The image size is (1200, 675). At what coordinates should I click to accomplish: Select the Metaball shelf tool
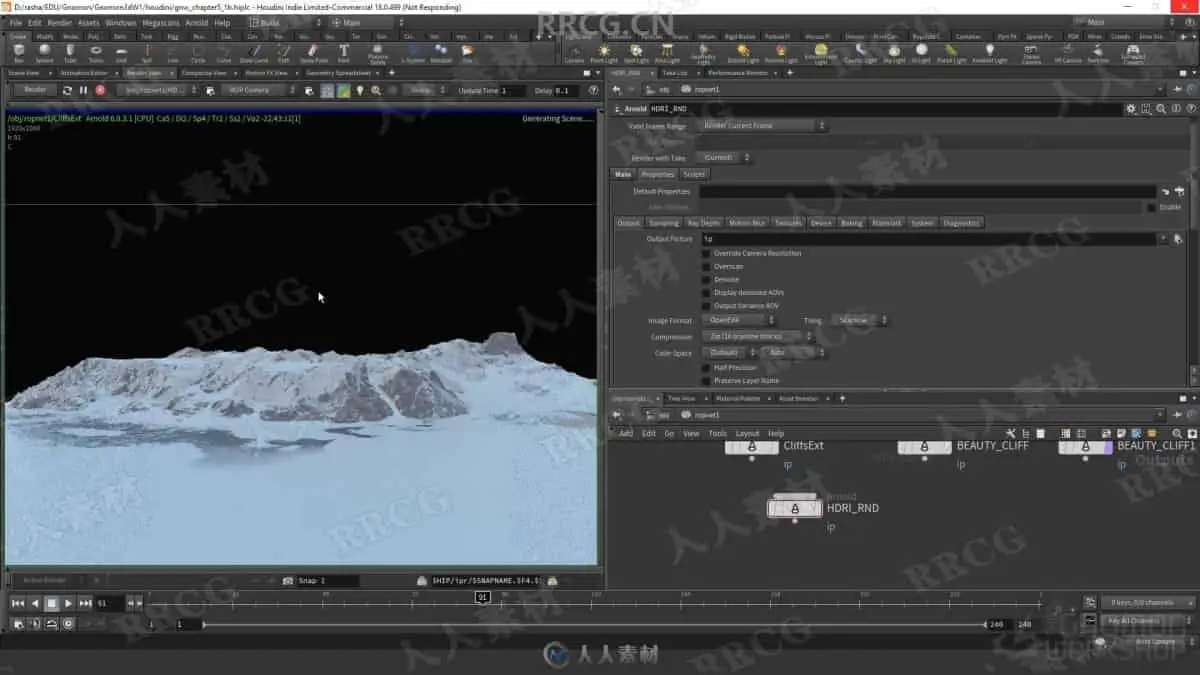tap(441, 52)
